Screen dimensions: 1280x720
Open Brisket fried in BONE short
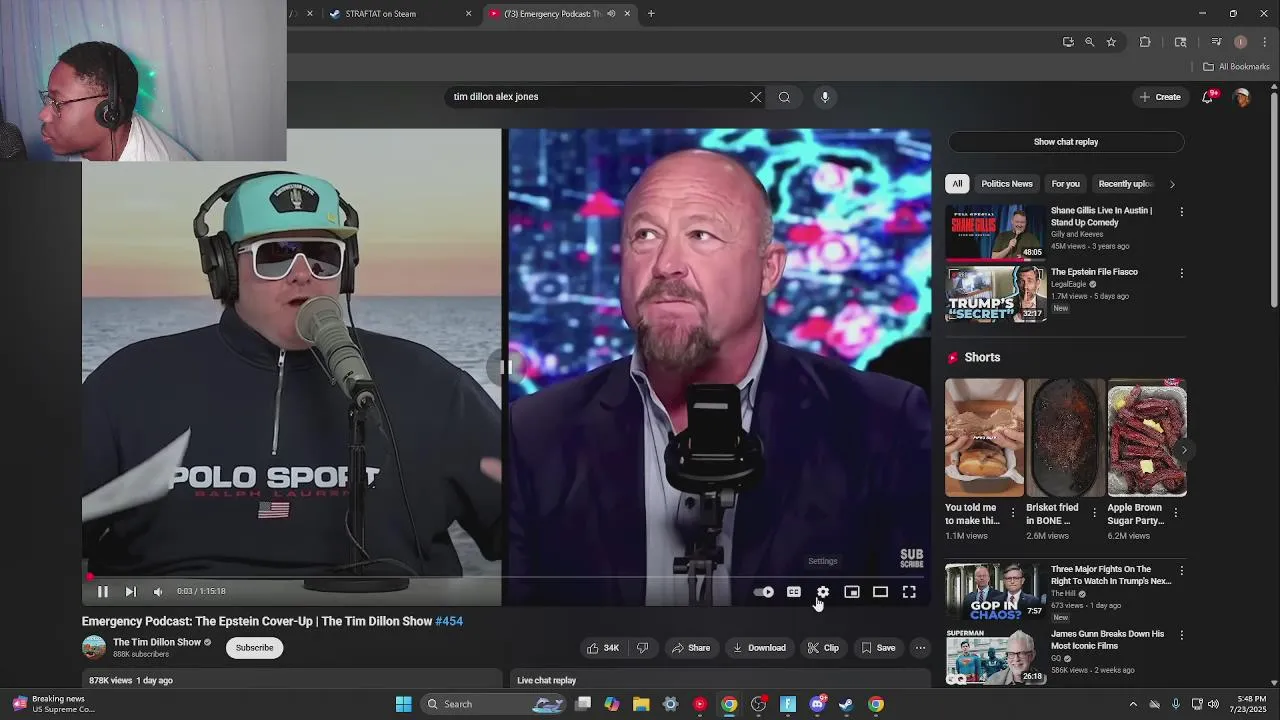[1065, 437]
